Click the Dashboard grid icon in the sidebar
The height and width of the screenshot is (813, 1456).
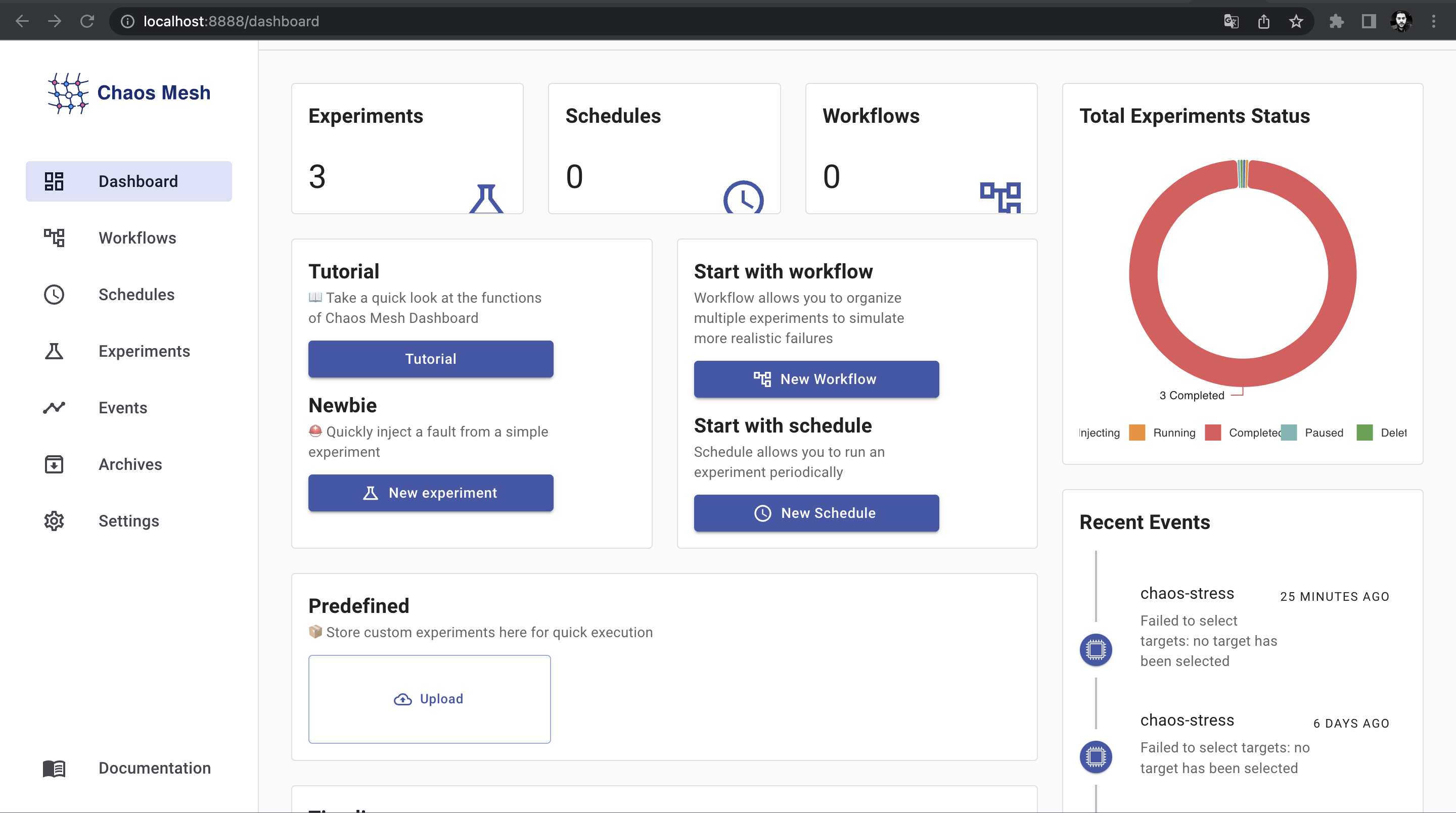coord(54,181)
